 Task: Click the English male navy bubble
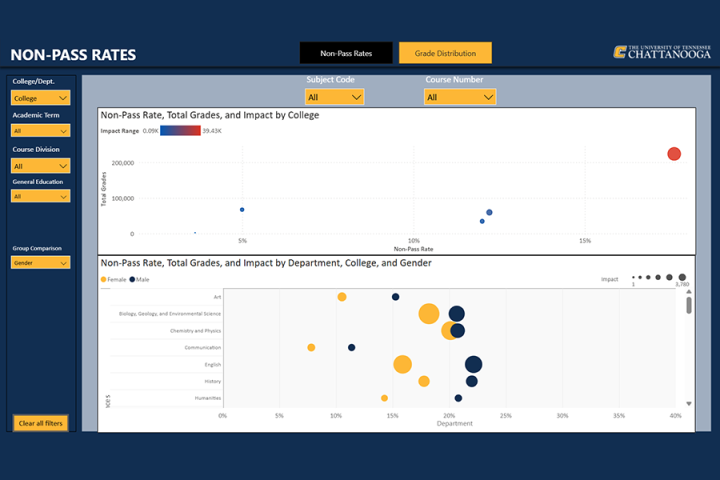[473, 364]
